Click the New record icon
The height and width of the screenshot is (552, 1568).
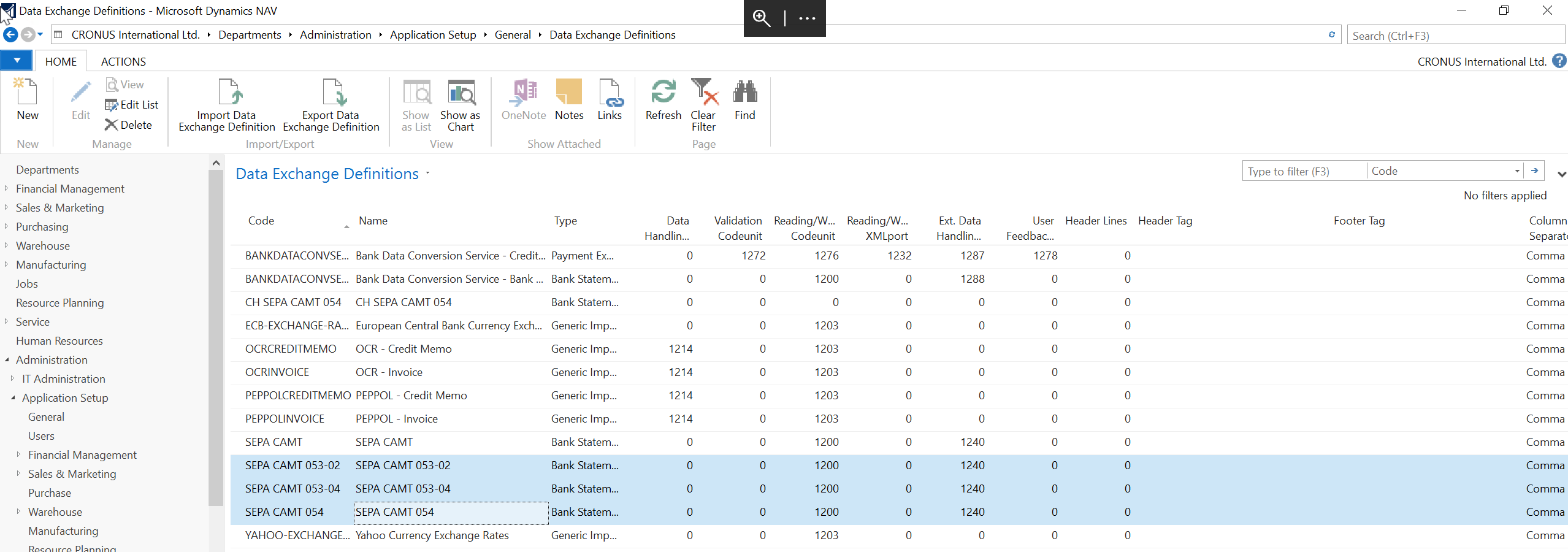(27, 92)
